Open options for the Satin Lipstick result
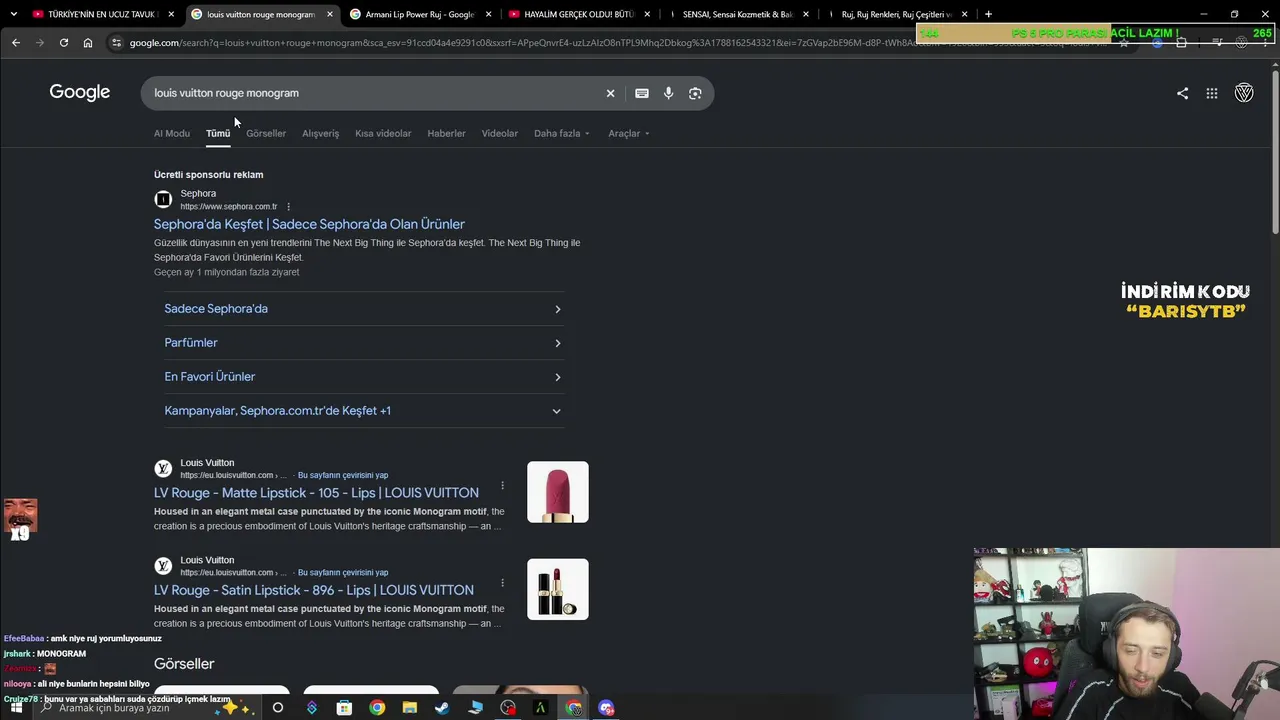This screenshot has height=720, width=1280. point(502,583)
